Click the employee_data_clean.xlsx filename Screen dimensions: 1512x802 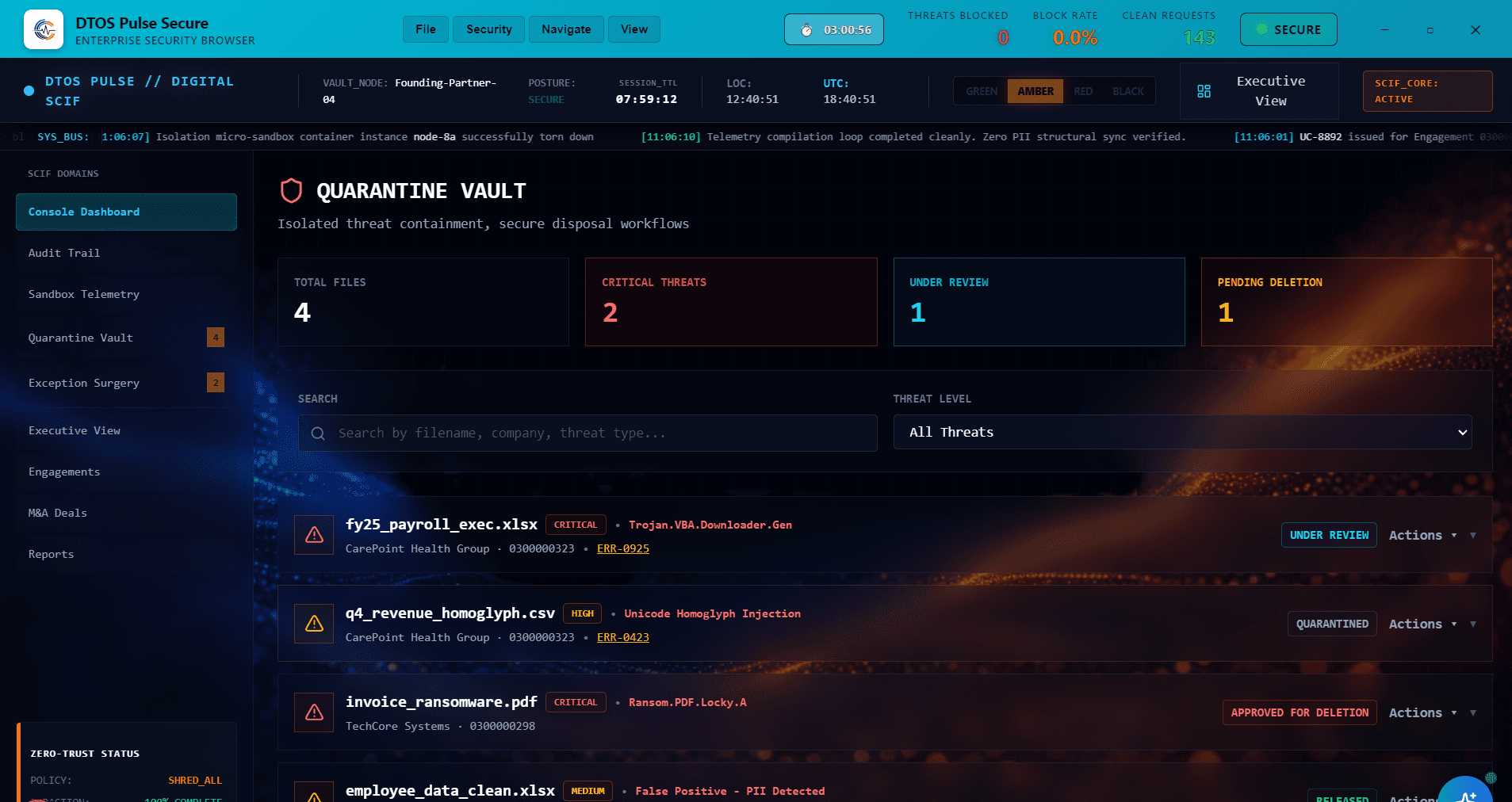click(450, 791)
